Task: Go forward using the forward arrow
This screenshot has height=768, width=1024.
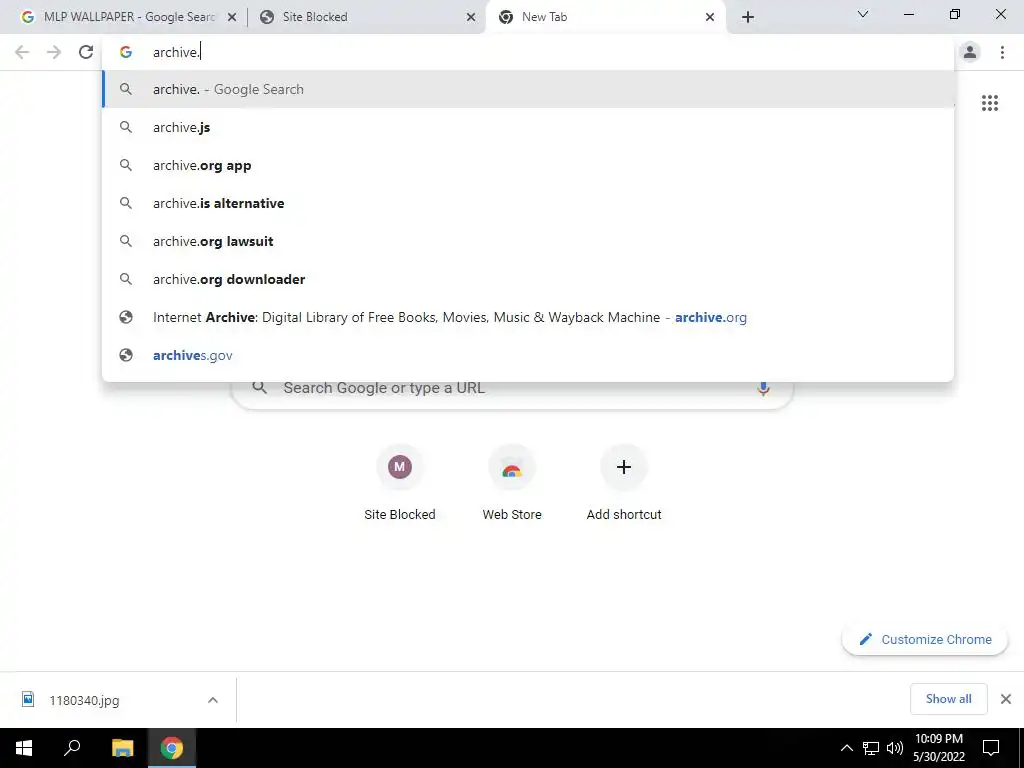Action: (x=54, y=52)
